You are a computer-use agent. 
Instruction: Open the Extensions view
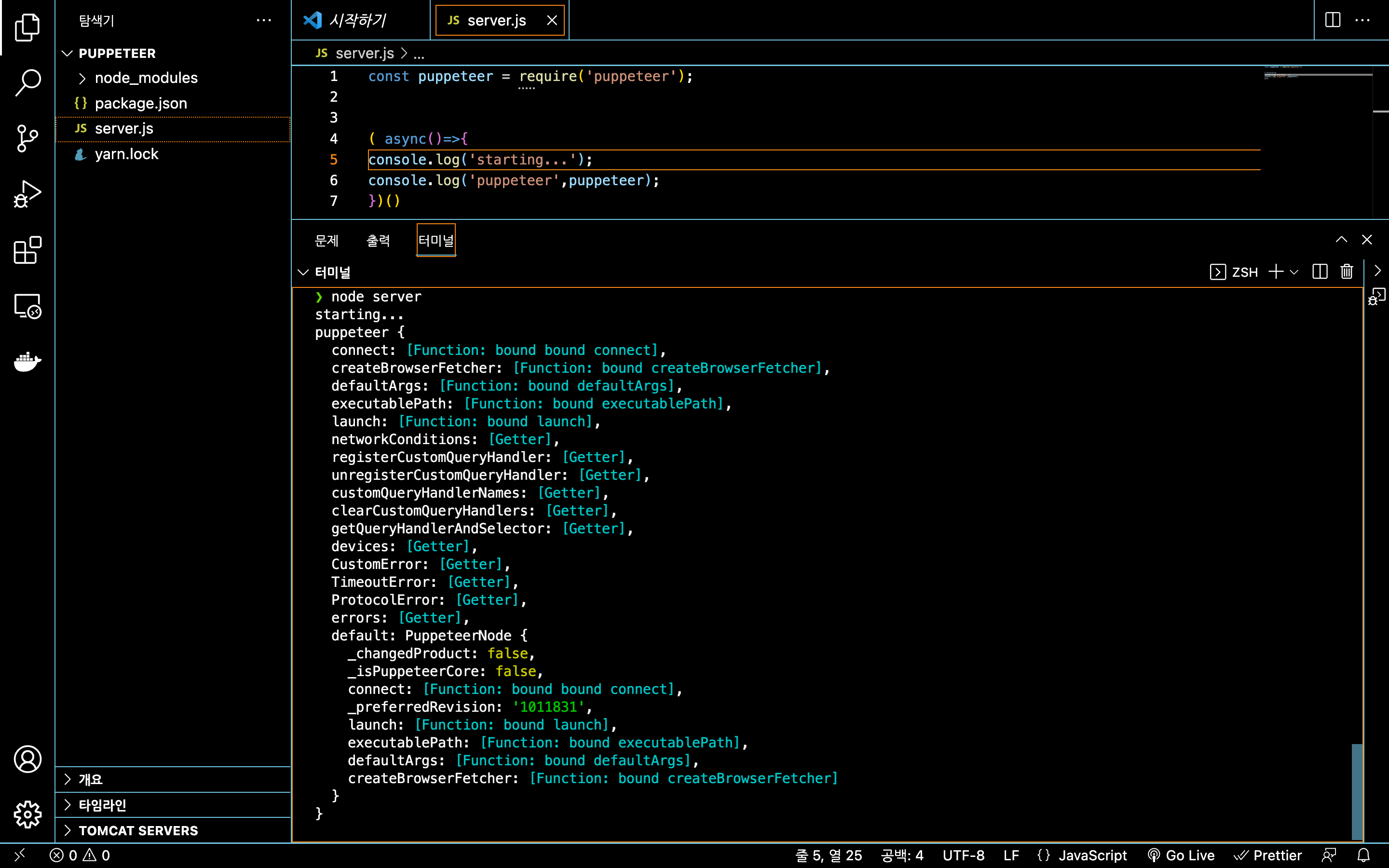coord(27,250)
